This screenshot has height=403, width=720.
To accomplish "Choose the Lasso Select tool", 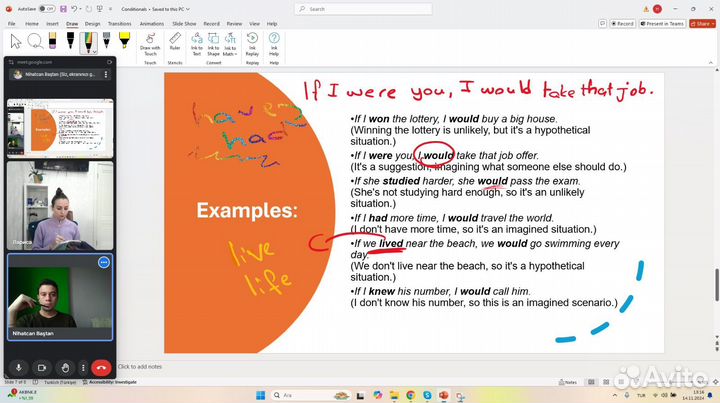I will click(35, 41).
